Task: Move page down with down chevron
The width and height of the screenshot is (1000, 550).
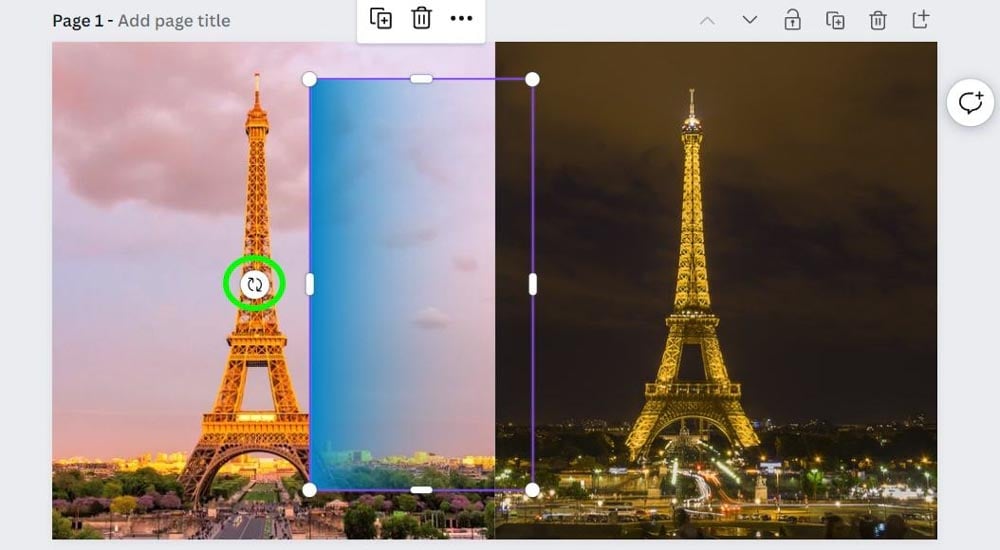Action: click(x=750, y=20)
